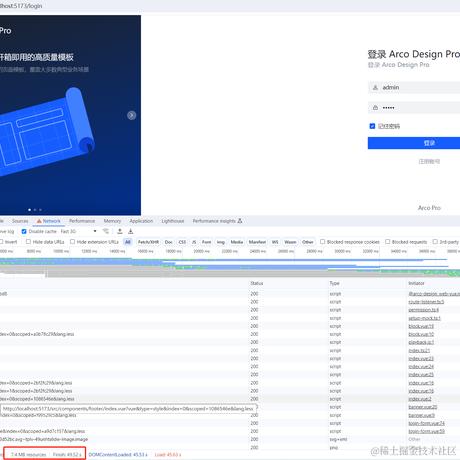The height and width of the screenshot is (460, 460).
Task: Open the Memory tab
Action: 112,221
